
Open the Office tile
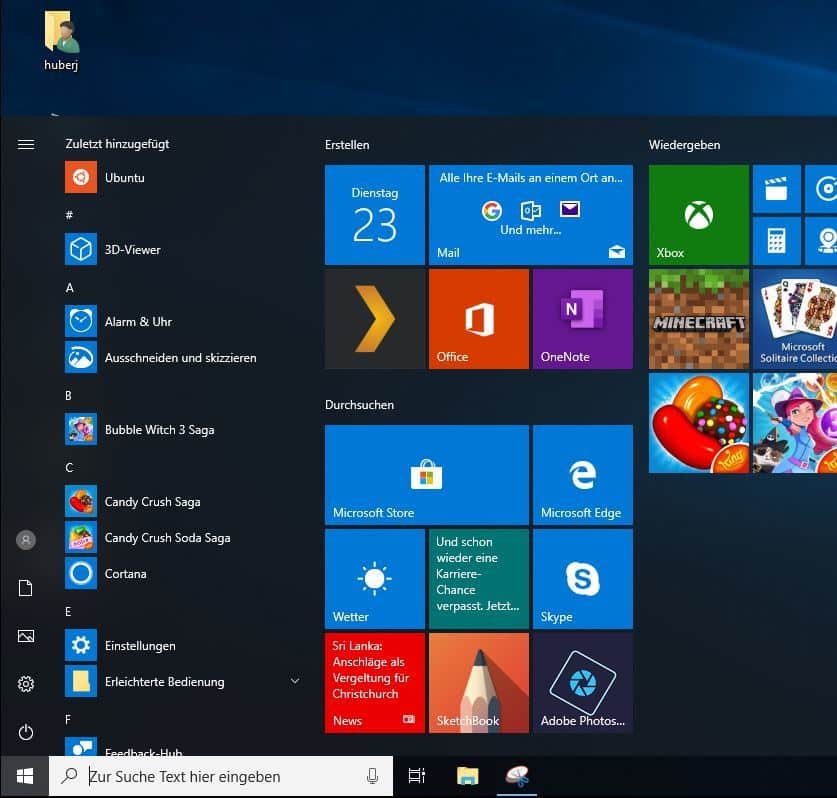(x=479, y=319)
